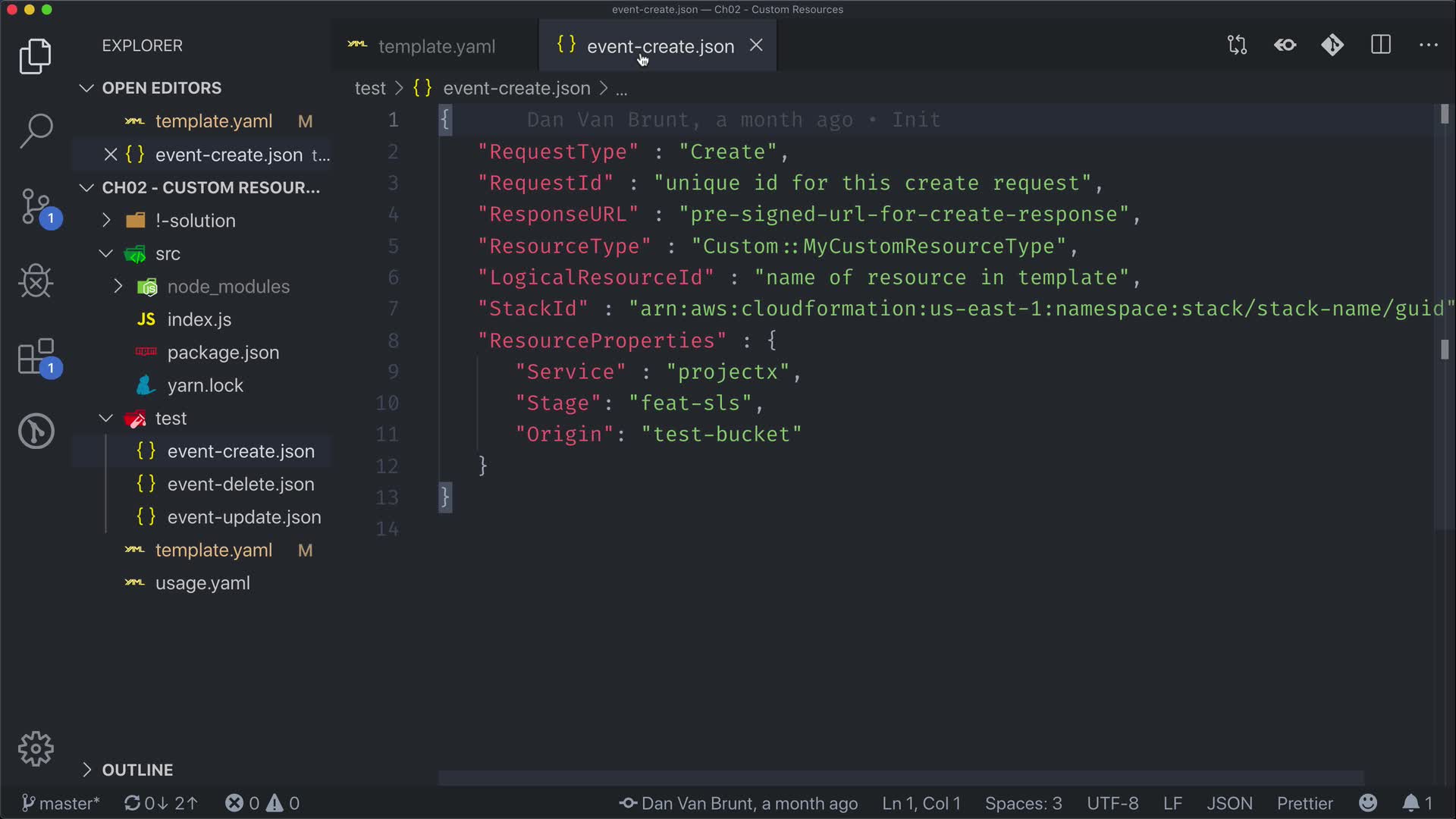
Task: Expand the !-solution folder
Action: (195, 221)
